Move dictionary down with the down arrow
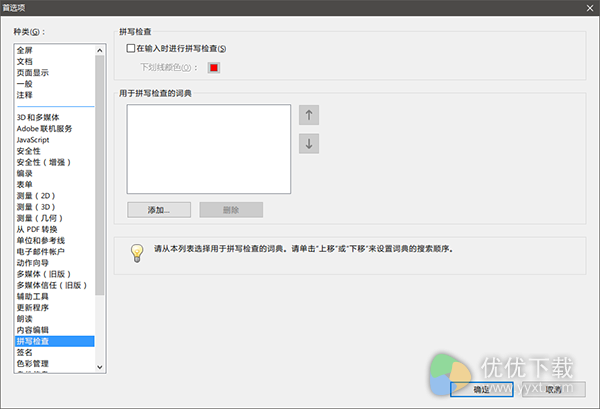The height and width of the screenshot is (409, 600). click(309, 143)
